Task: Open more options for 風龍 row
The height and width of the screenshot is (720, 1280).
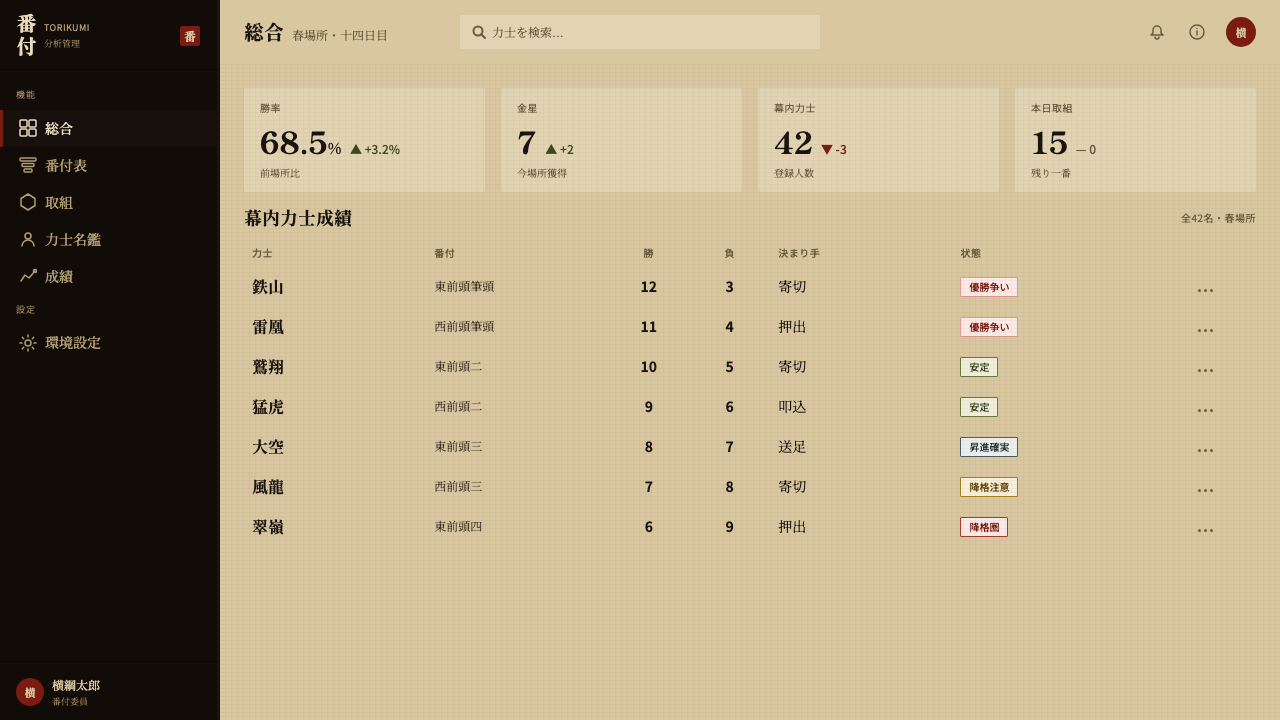Action: (x=1206, y=489)
